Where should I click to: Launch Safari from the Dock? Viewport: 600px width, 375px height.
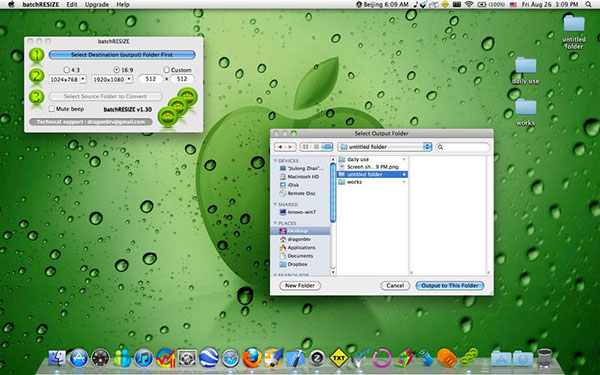[230, 359]
